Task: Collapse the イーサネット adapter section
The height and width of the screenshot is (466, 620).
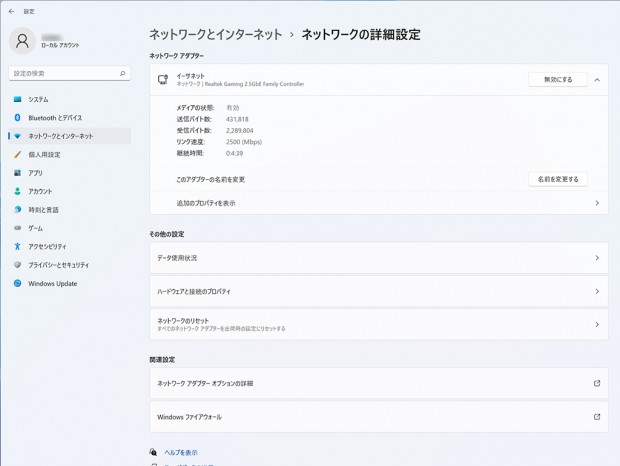Action: 597,80
